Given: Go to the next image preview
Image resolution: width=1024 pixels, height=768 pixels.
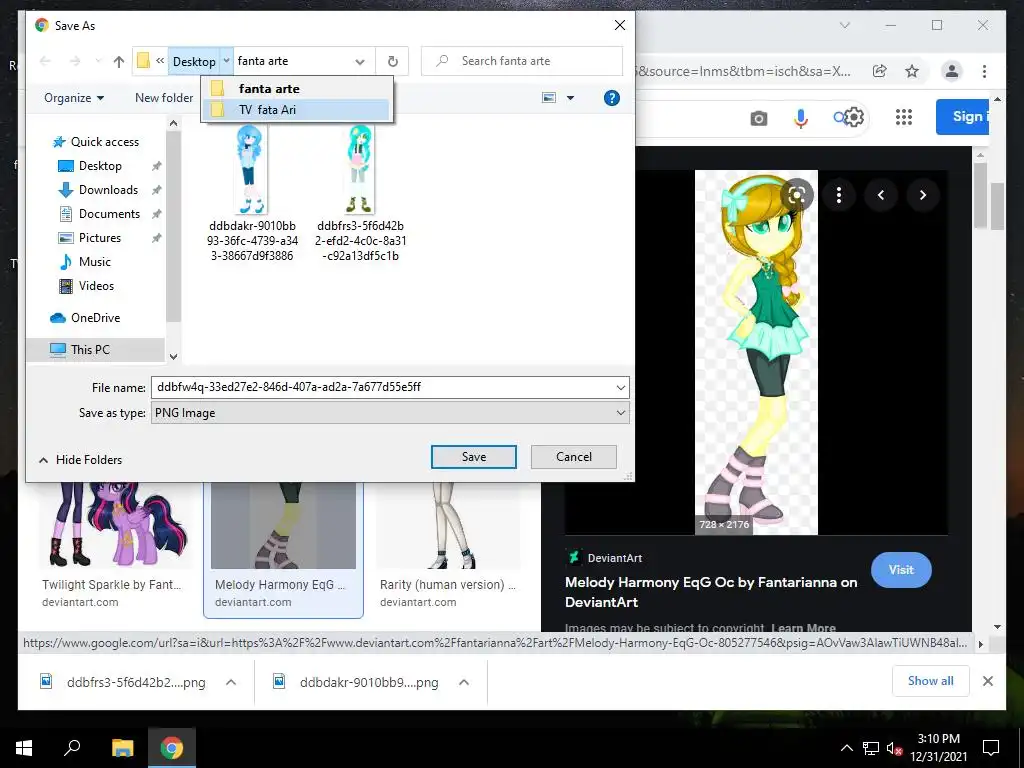Looking at the screenshot, I should pos(923,195).
